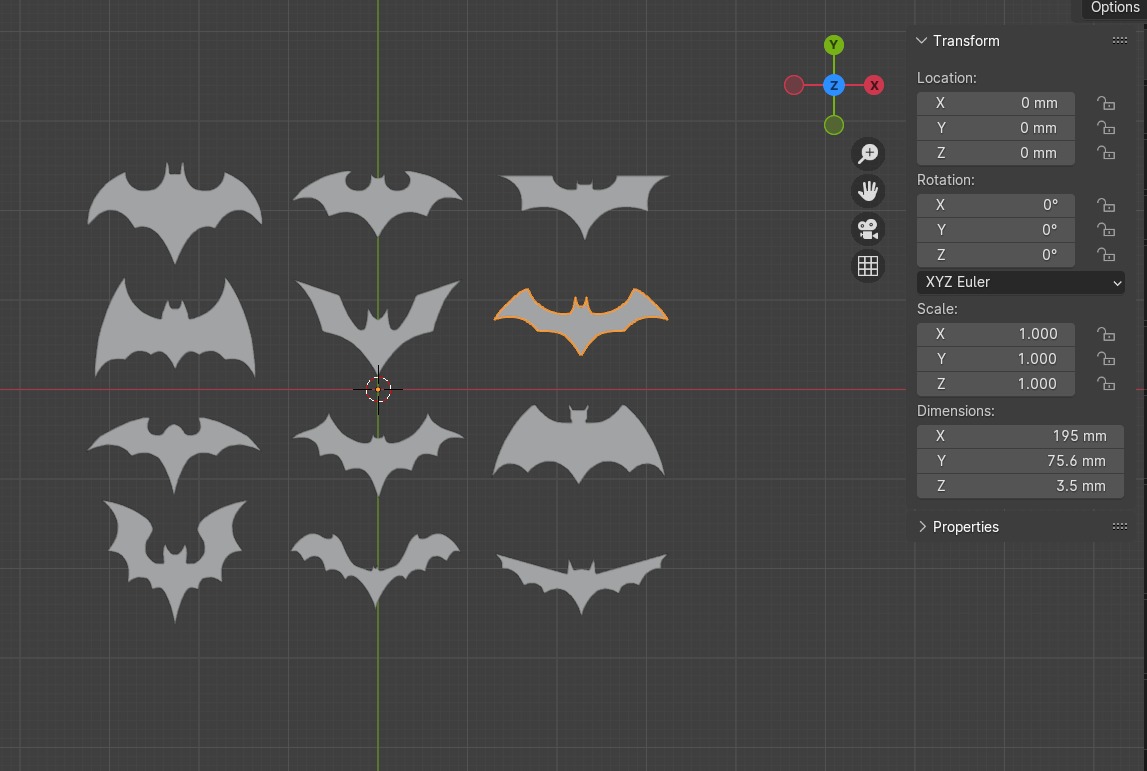Click the Rotation Y field
The width and height of the screenshot is (1147, 771).
tap(996, 230)
